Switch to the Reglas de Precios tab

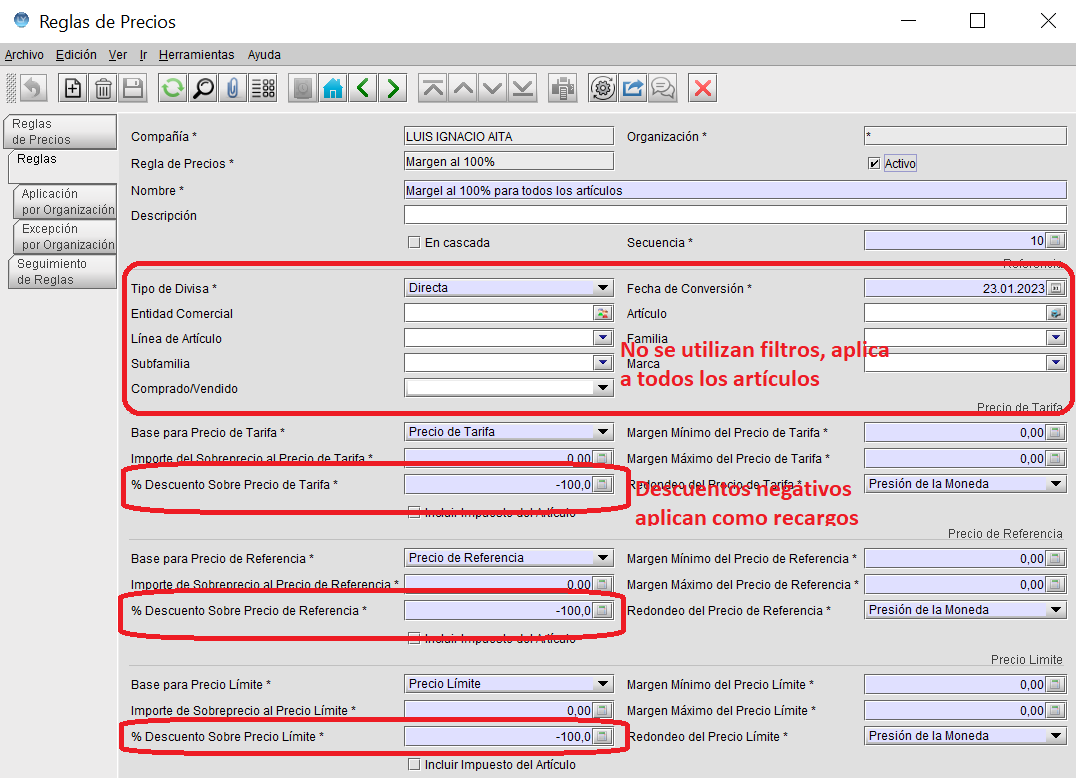point(60,132)
